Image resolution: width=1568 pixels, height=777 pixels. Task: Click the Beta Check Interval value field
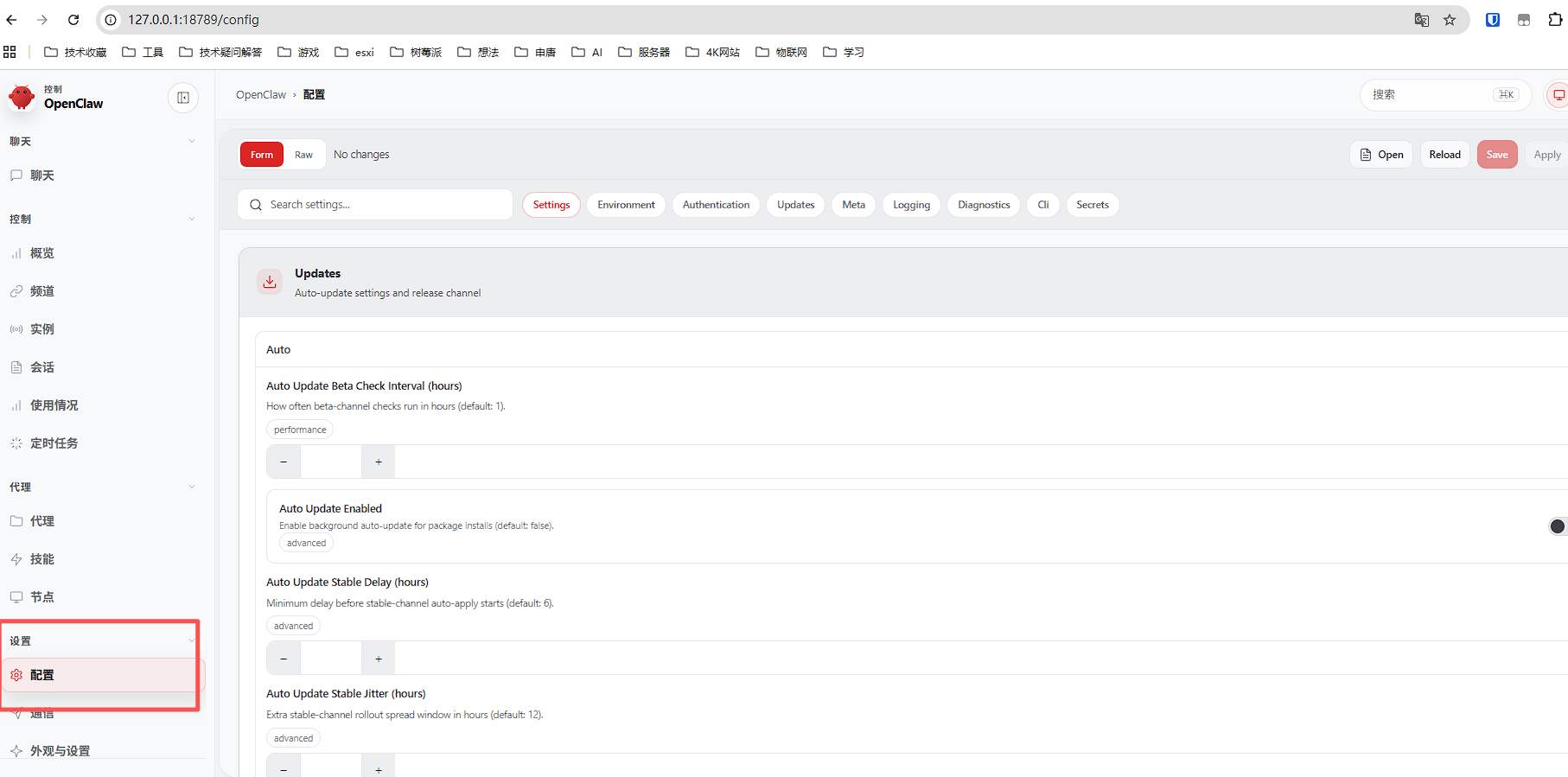pos(331,462)
